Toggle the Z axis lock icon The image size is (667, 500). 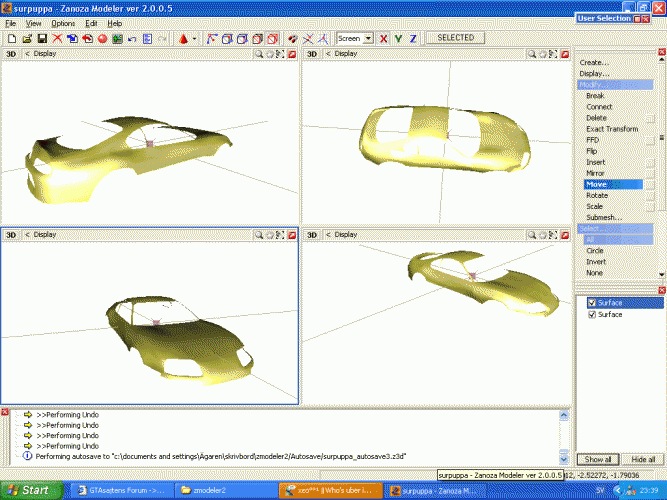click(413, 38)
